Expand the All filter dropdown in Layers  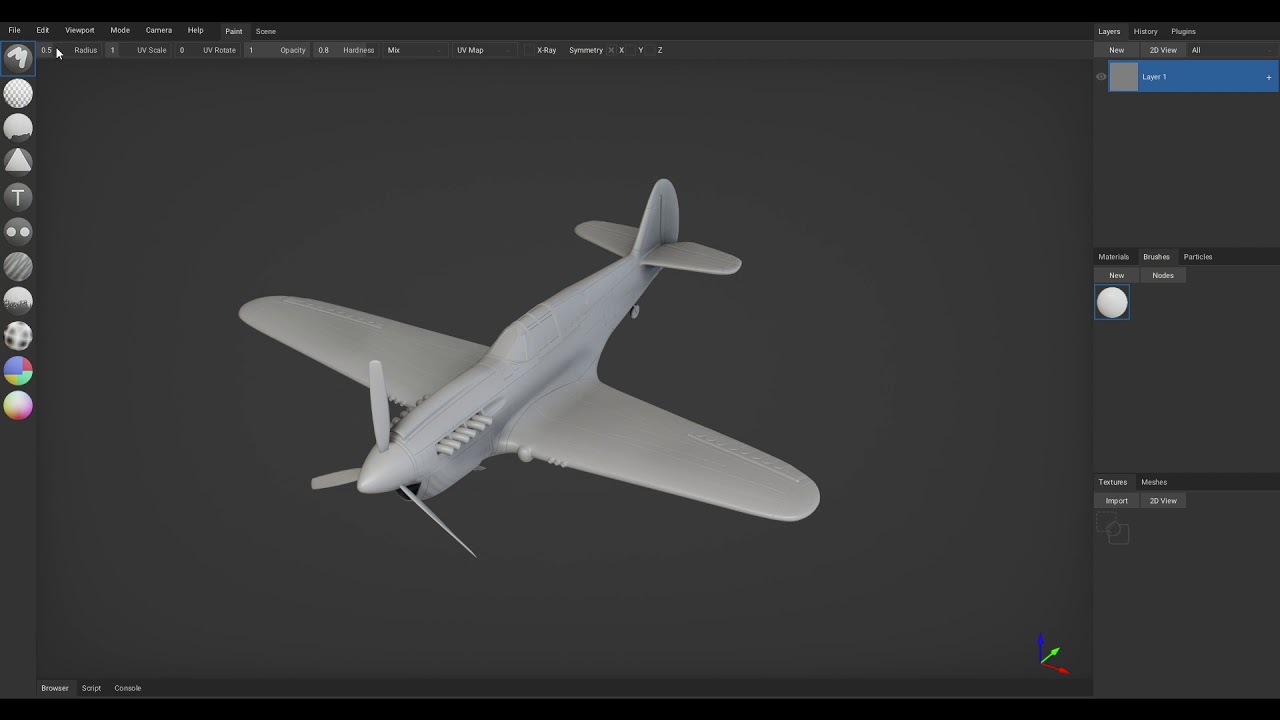point(1231,50)
